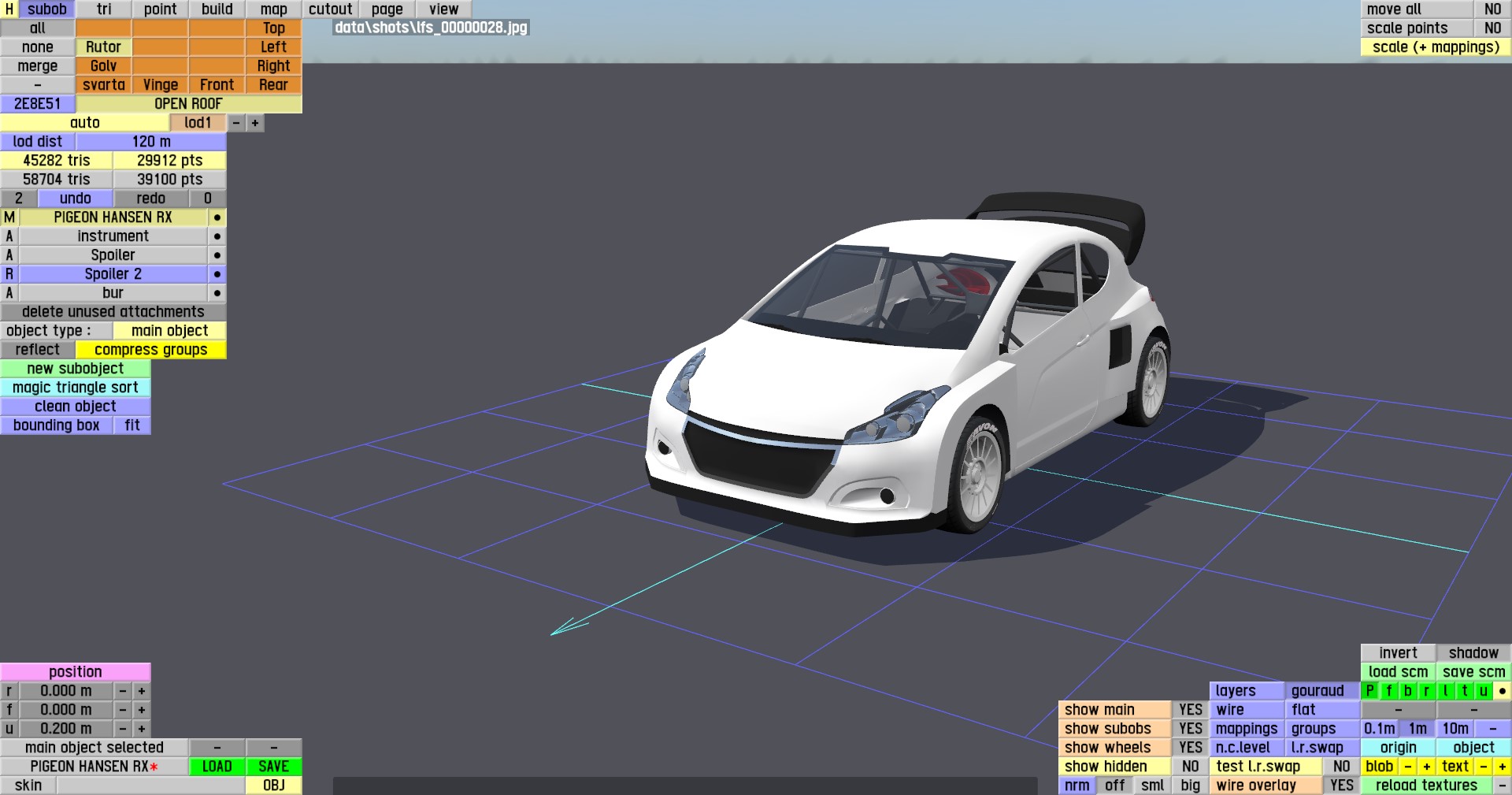The image size is (1512, 795).
Task: Toggle visibility dot for PIGEON HANSEN RX
Action: (x=217, y=217)
